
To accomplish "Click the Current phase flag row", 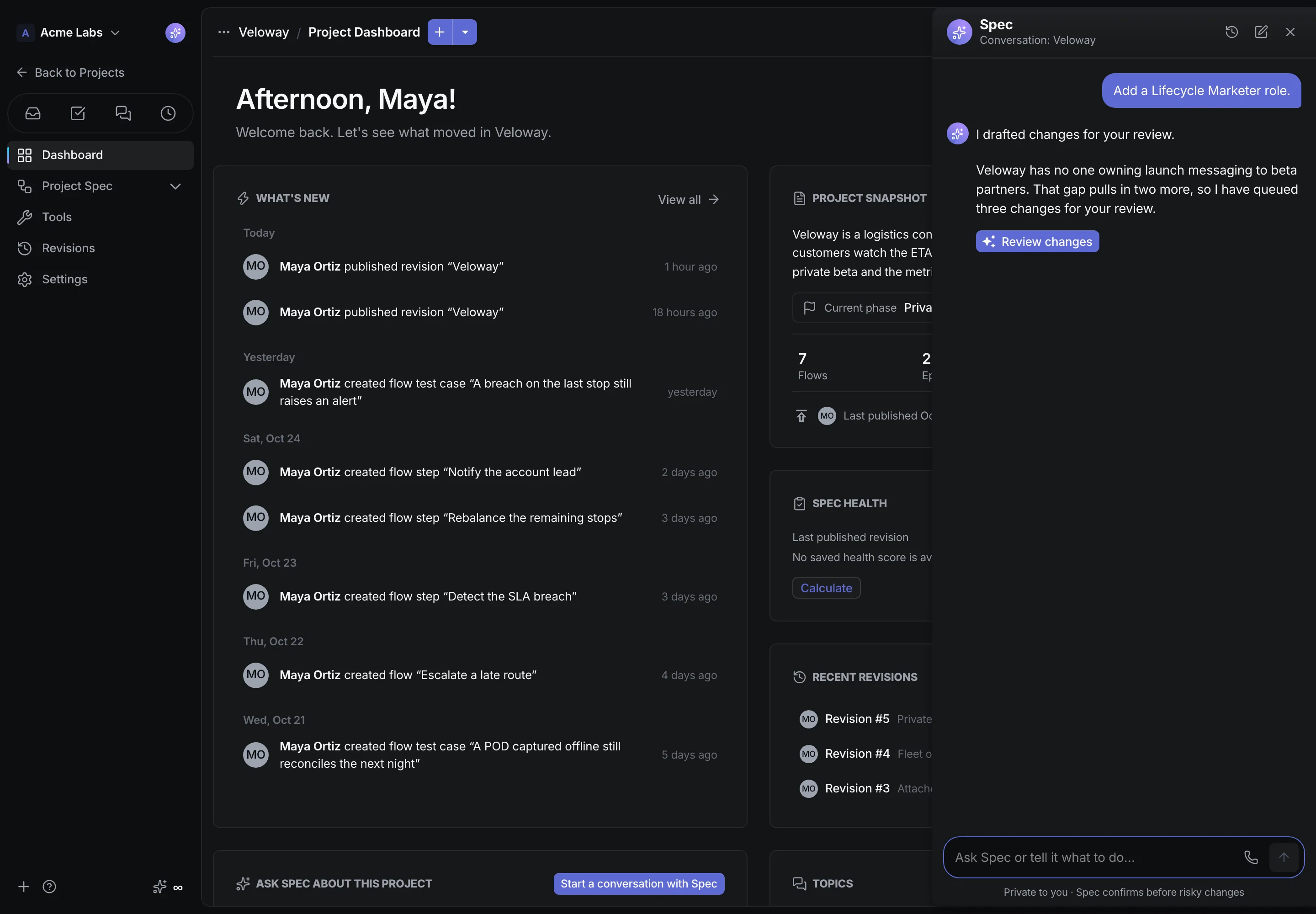I will pyautogui.click(x=862, y=308).
